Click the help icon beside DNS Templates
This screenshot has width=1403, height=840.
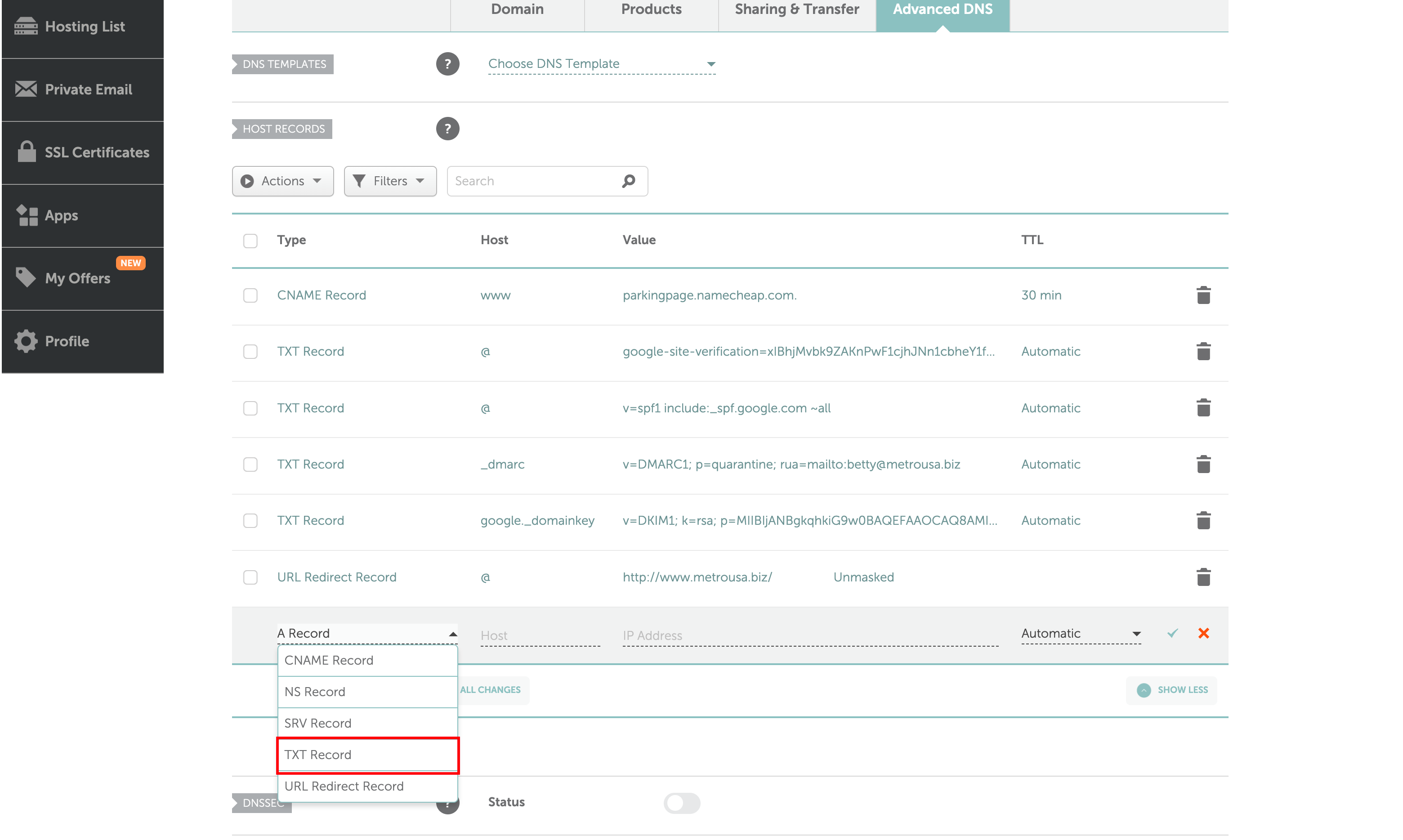pos(447,64)
